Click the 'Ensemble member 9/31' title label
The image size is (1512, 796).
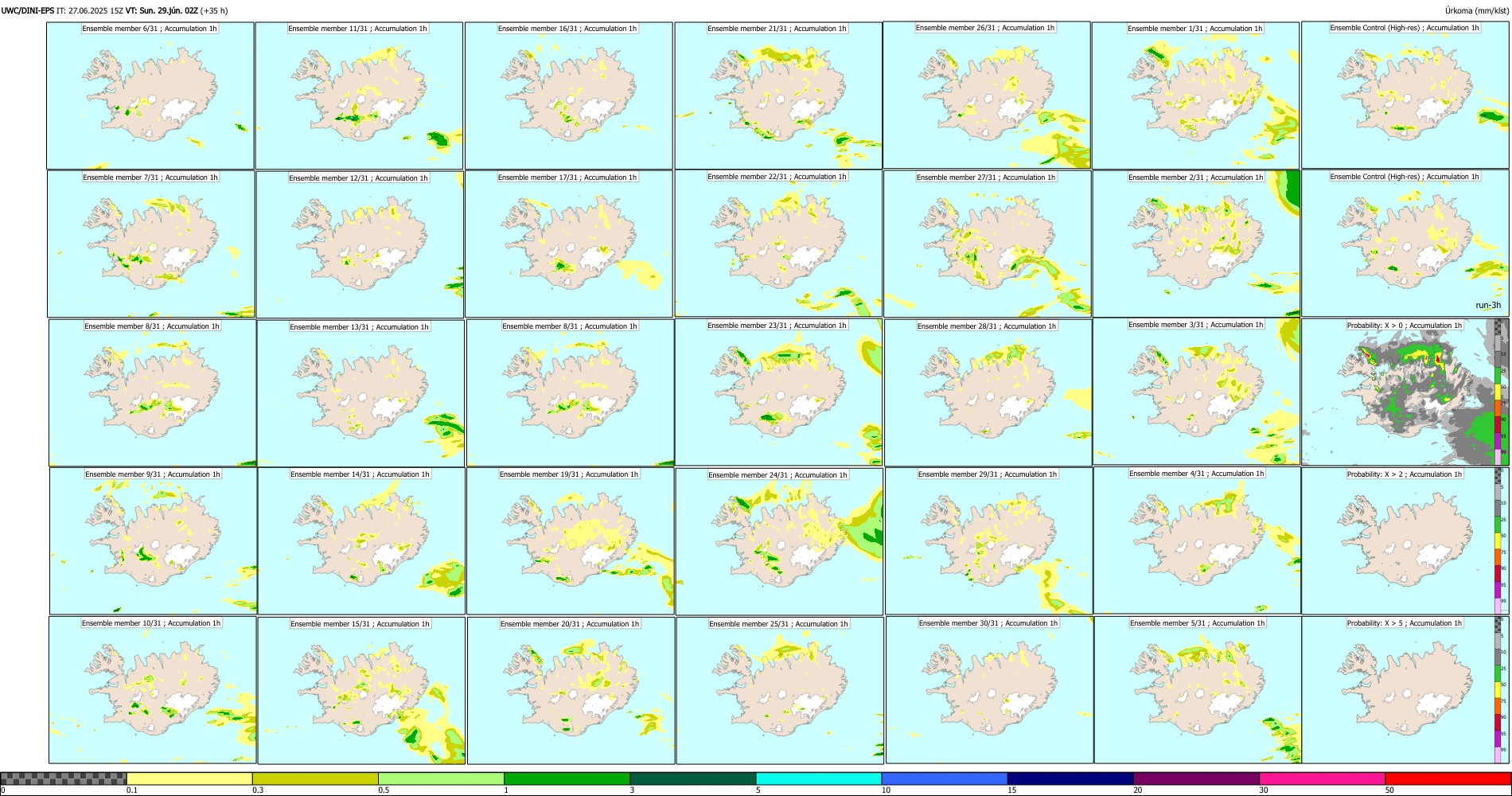click(153, 474)
